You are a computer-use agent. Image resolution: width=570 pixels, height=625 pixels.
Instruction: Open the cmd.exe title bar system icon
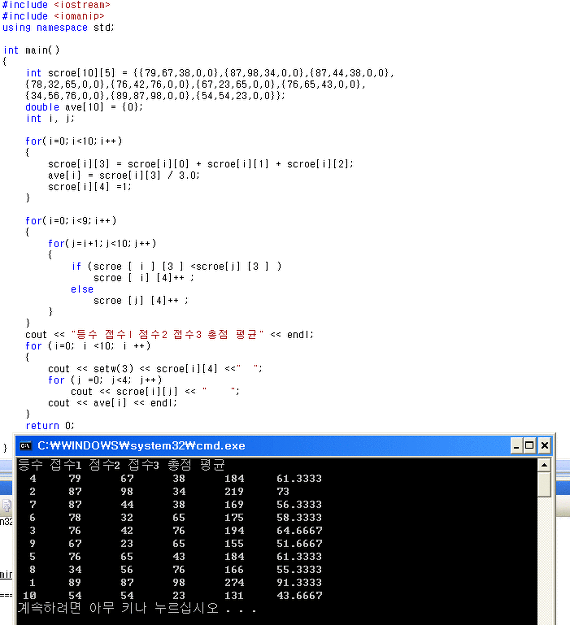coord(26,446)
